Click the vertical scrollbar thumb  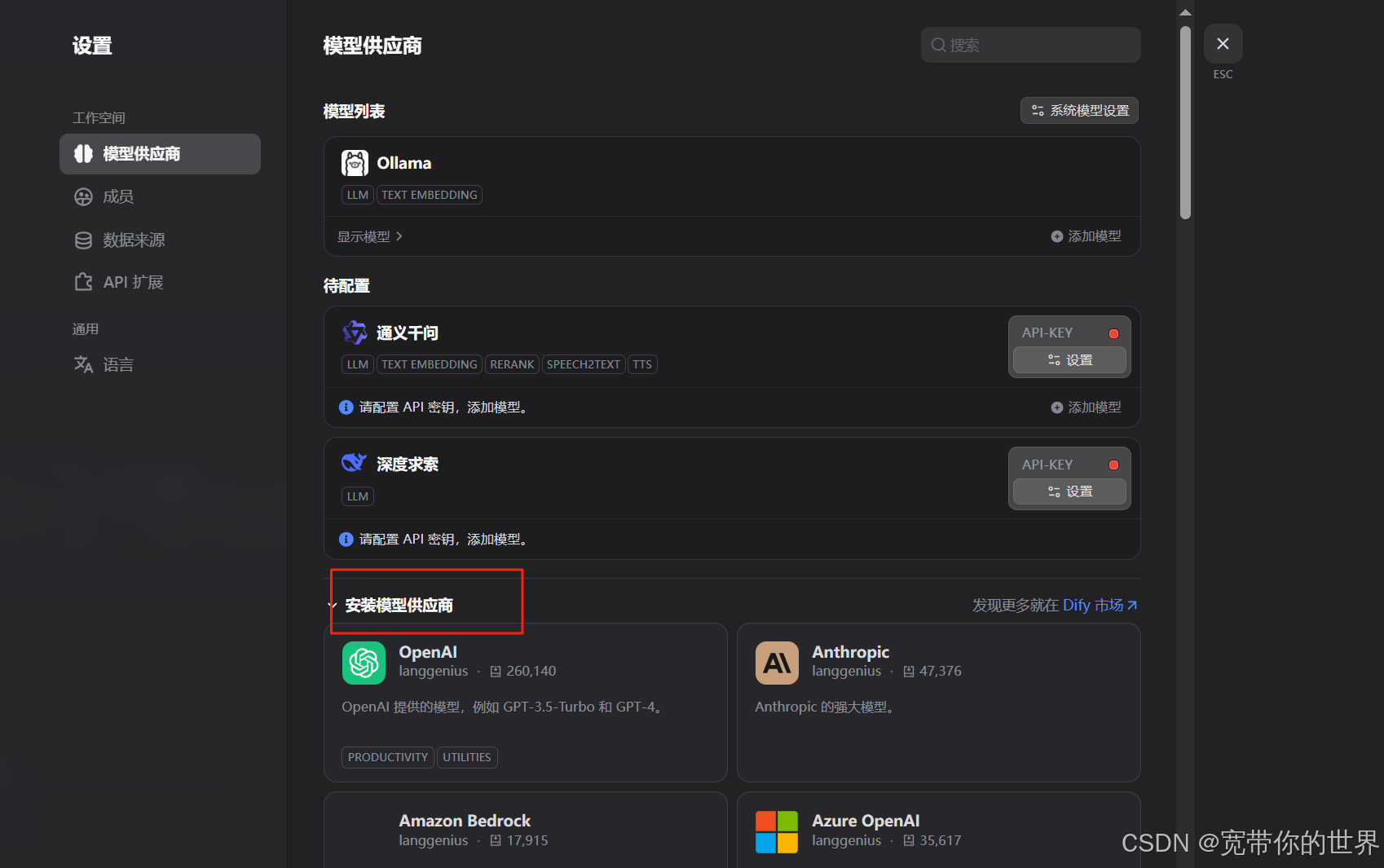1185,122
